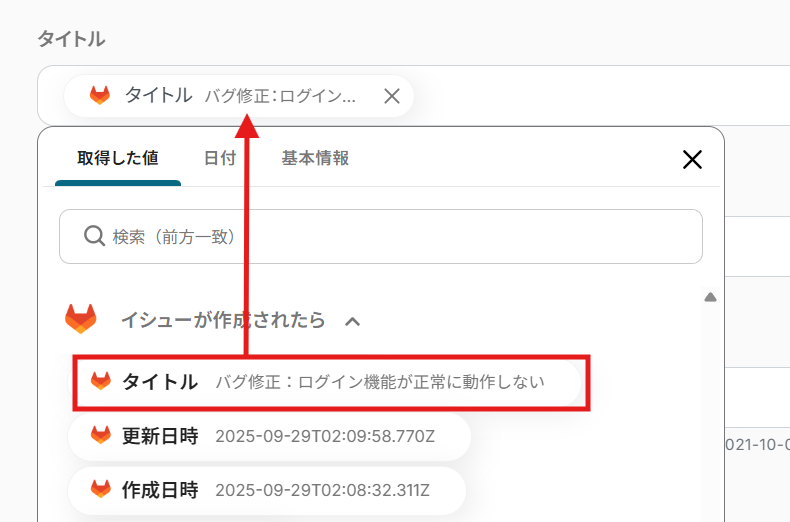
Task: Click the scroll-up arrow of the list
Action: [x=710, y=297]
